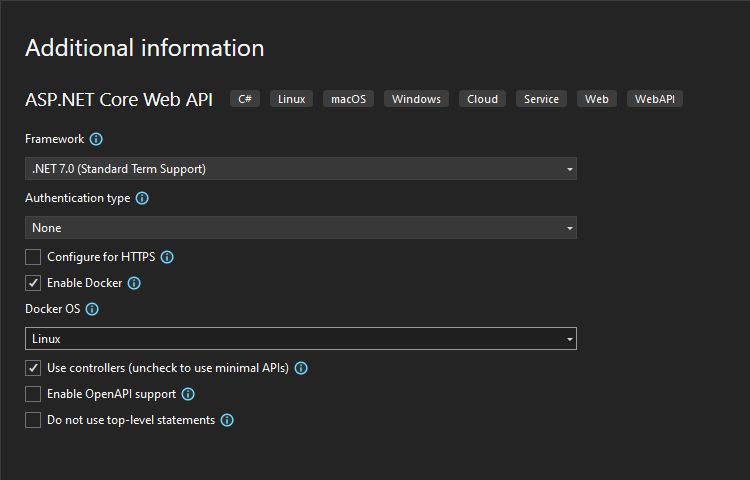Click the Cloud tag
This screenshot has height=480, width=750.
482,99
